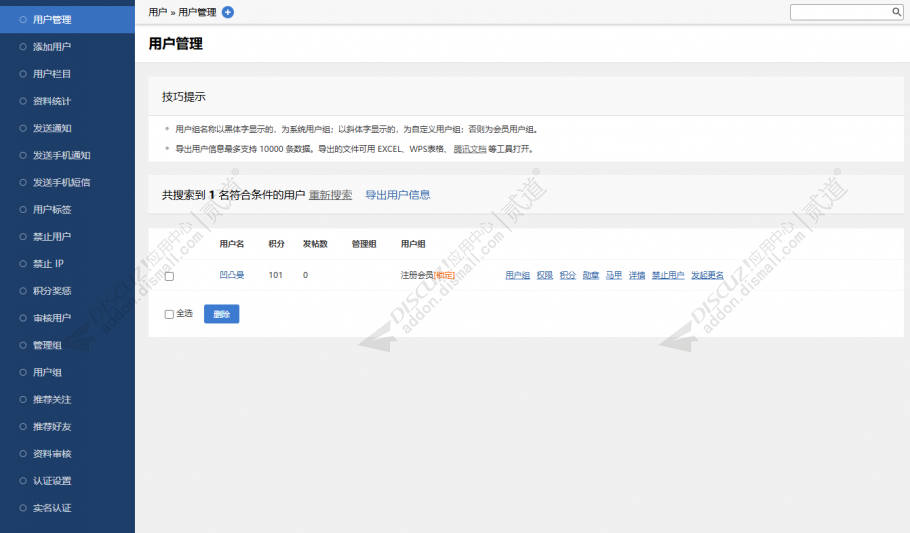Image resolution: width=910 pixels, height=533 pixels.
Task: Open sidebar item 用户管理
Action: (x=67, y=20)
